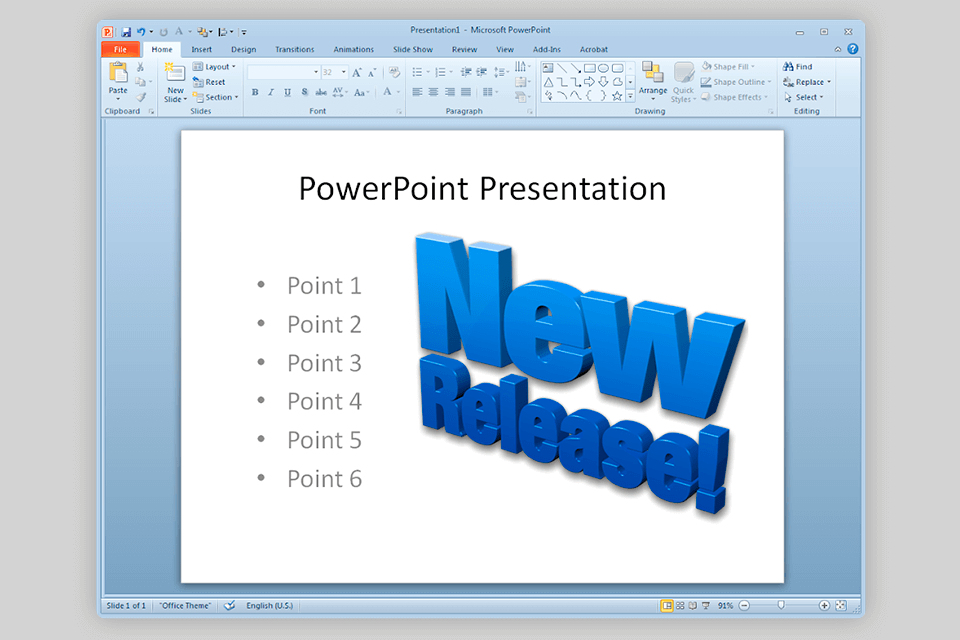
Task: Expand the shapes gallery More arrow
Action: click(630, 96)
